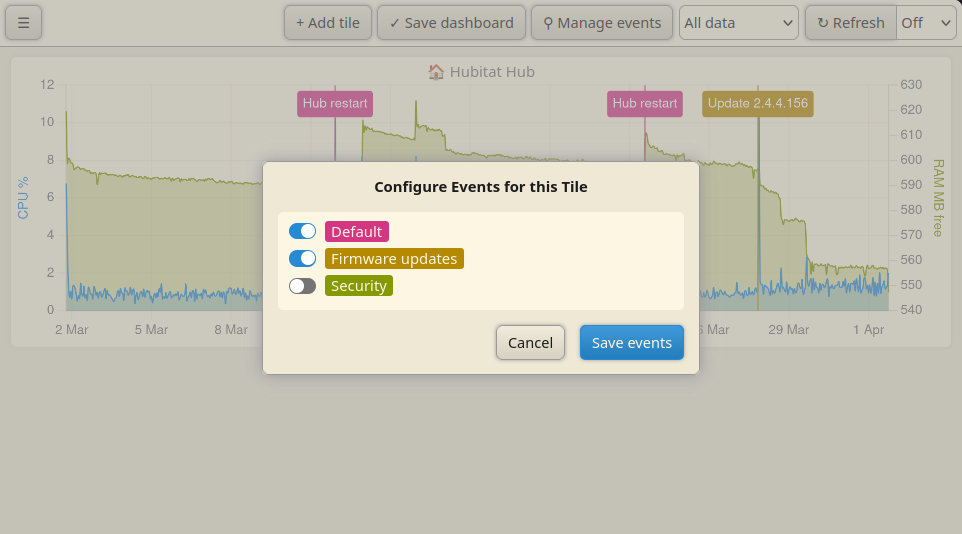Screen dimensions: 962x534
Task: Click the second Hub restart marker
Action: pyautogui.click(x=645, y=104)
